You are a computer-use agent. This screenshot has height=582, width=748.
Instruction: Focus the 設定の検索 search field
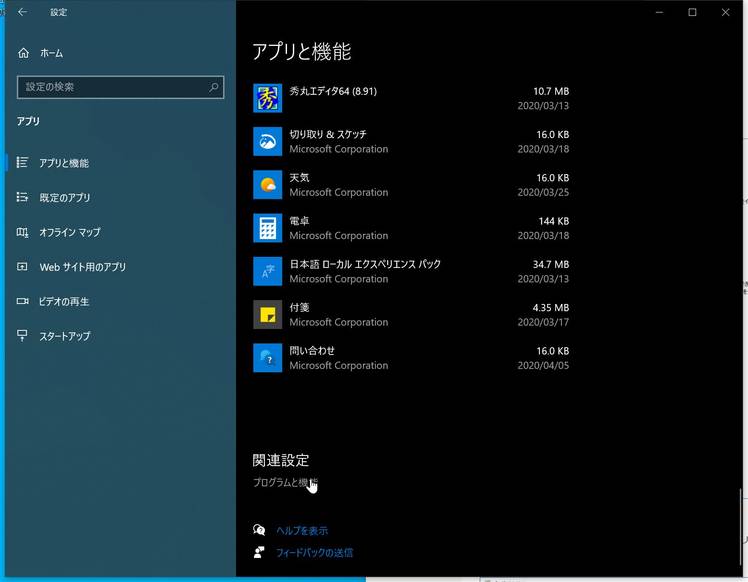point(120,87)
